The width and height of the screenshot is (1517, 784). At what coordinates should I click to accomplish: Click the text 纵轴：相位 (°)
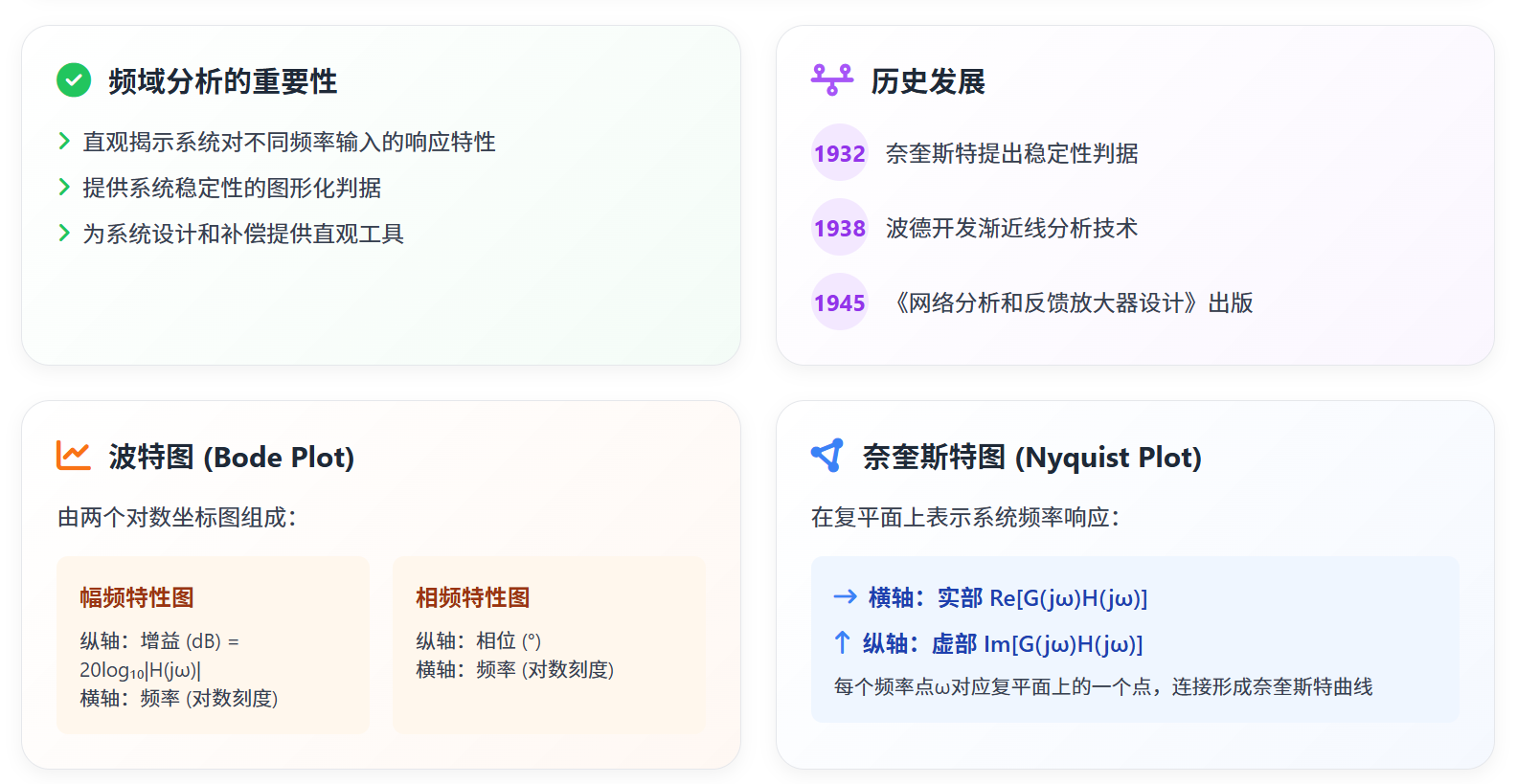point(478,640)
